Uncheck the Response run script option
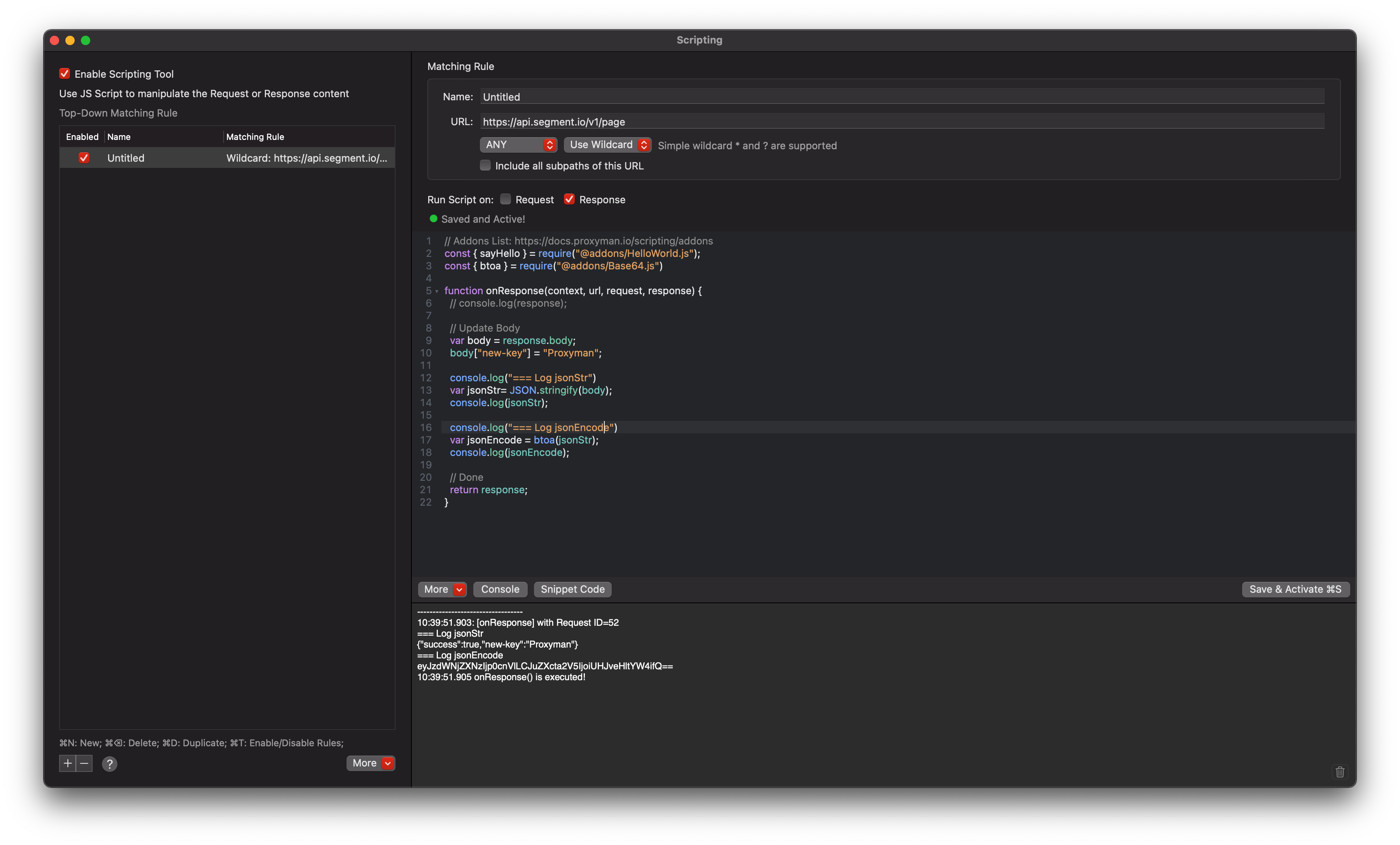This screenshot has width=1400, height=845. 569,199
